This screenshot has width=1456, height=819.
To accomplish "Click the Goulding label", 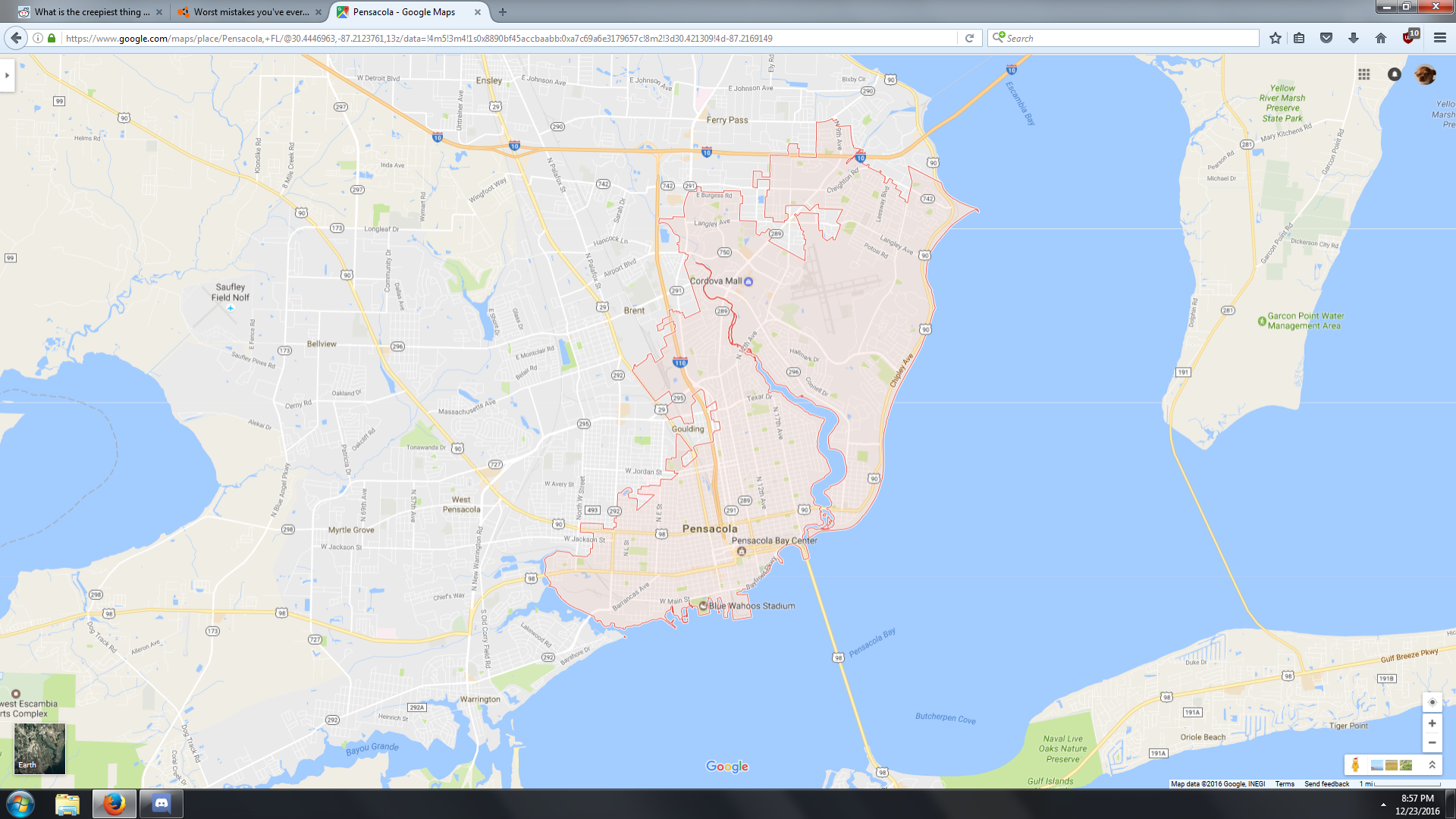I will (688, 429).
